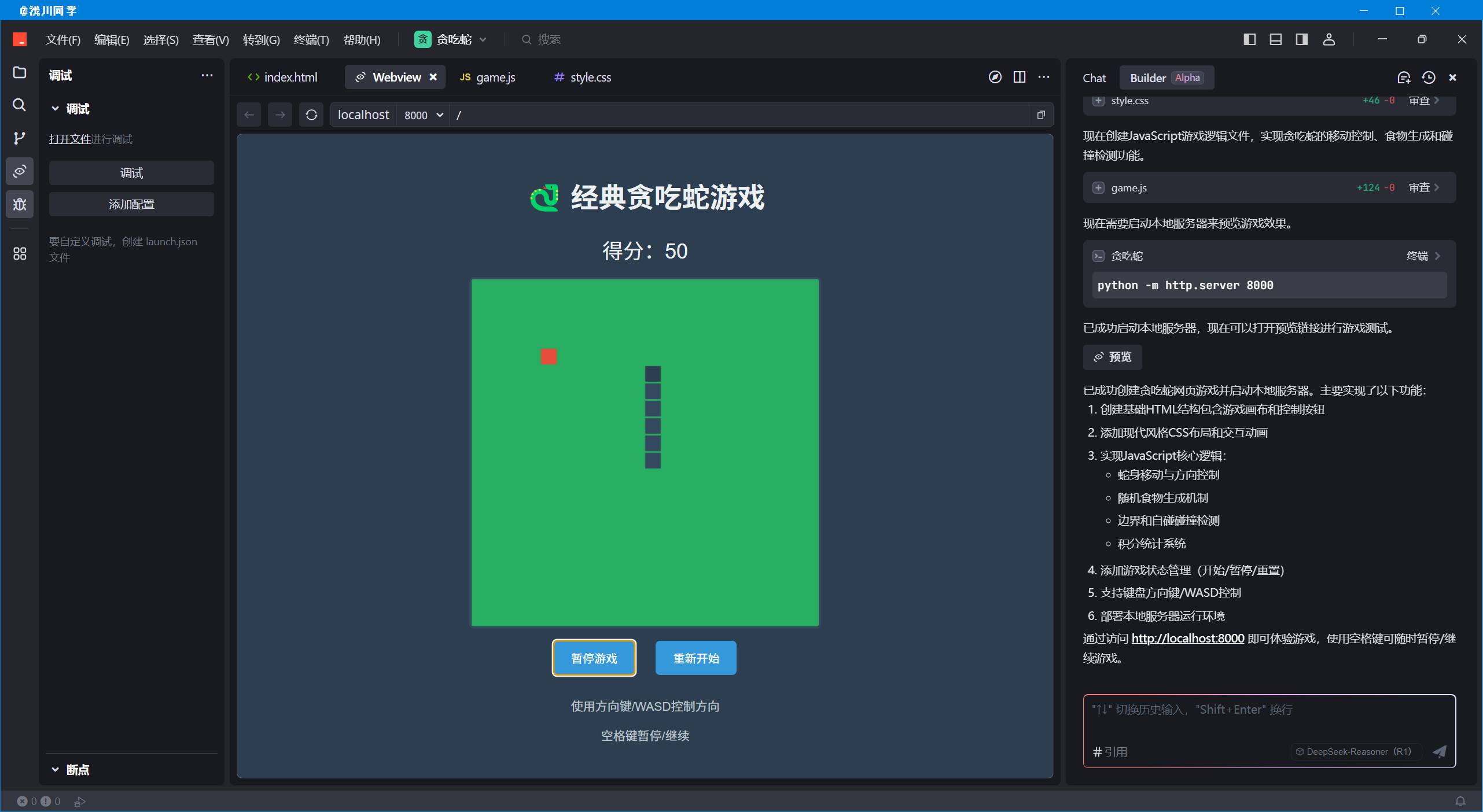Open the 审查 review arrow for style.css
1483x812 pixels.
point(1424,100)
